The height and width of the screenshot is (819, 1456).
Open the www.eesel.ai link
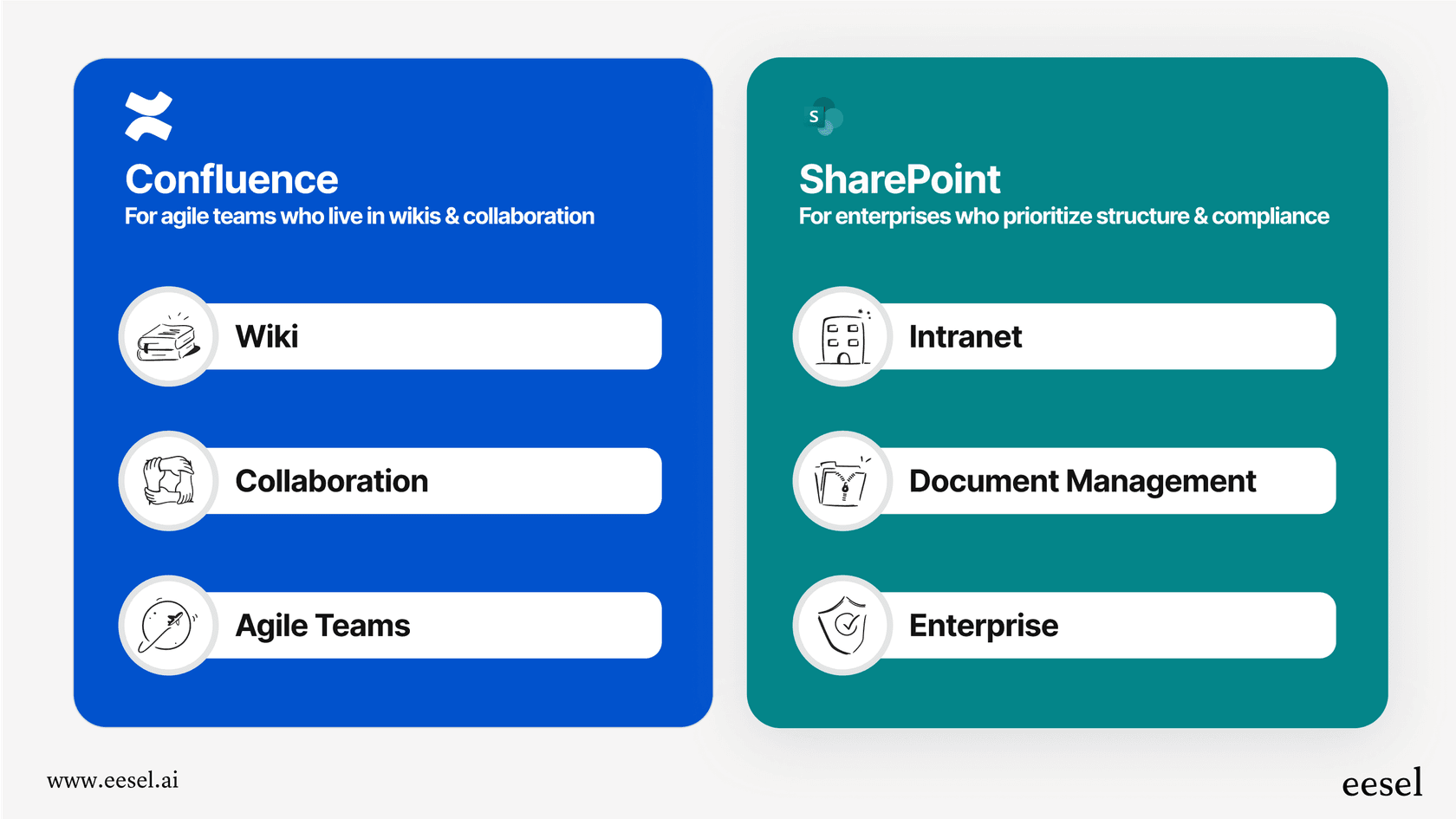[114, 780]
